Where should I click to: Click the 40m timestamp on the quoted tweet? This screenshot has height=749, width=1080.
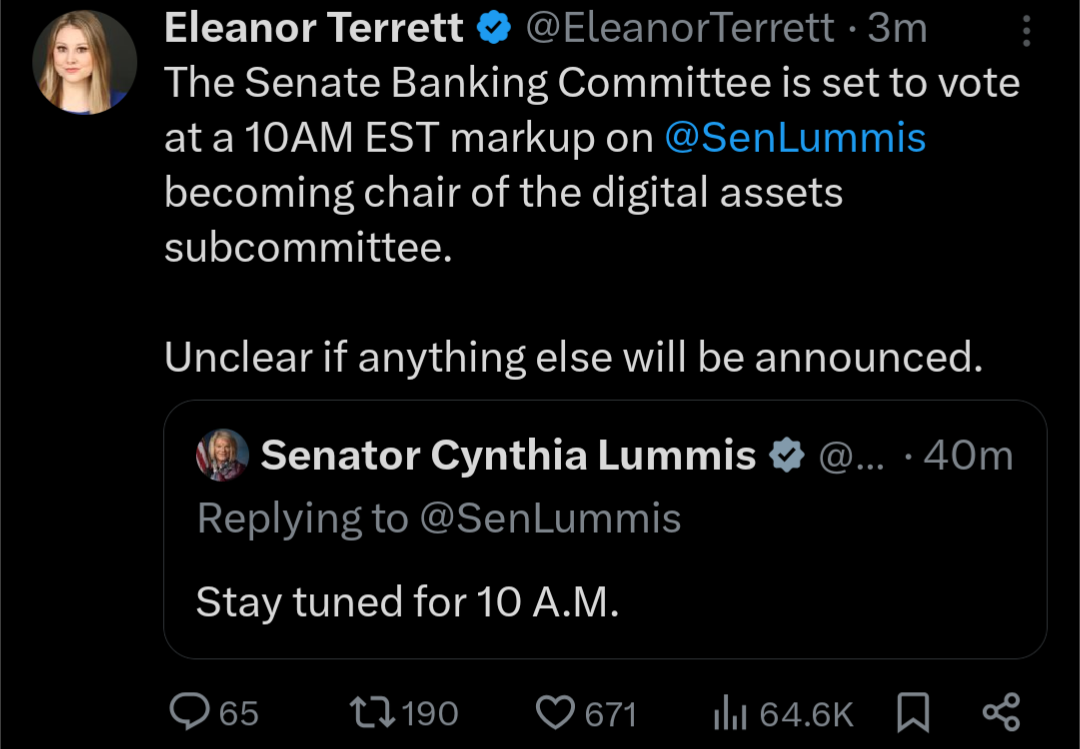click(x=968, y=456)
